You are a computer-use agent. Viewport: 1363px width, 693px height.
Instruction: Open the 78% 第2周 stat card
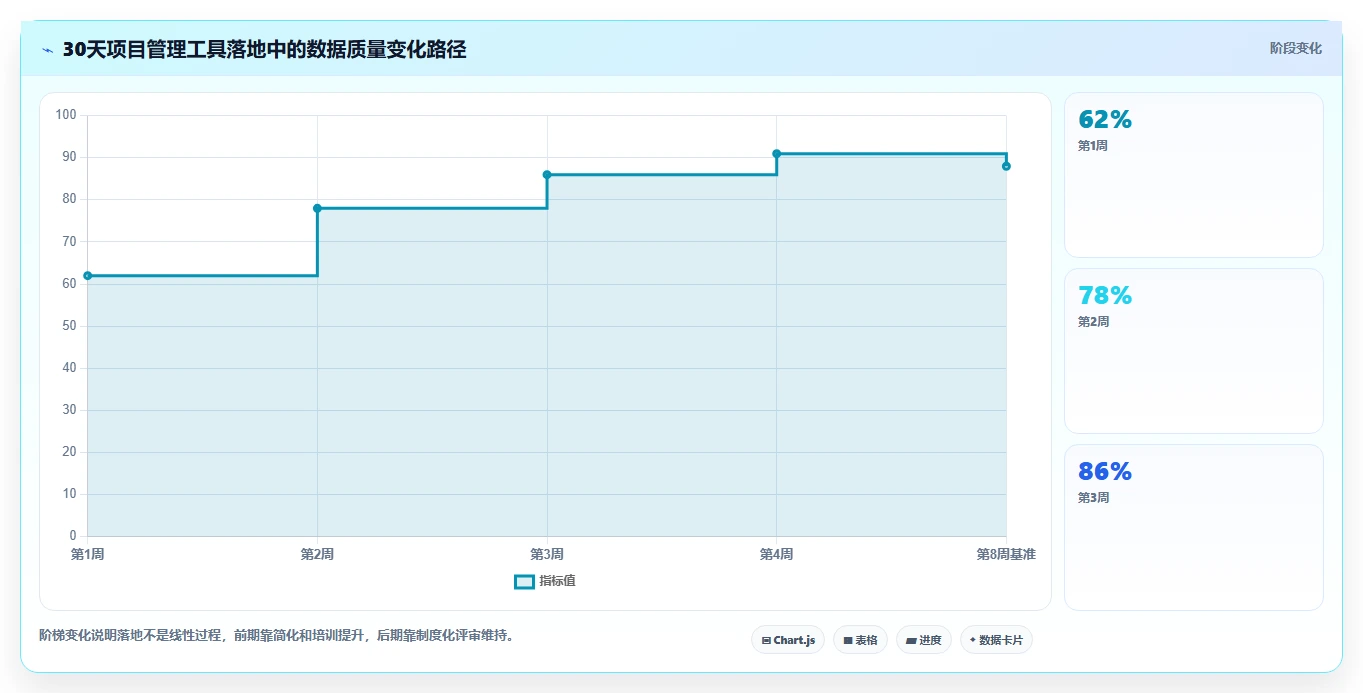point(1194,351)
